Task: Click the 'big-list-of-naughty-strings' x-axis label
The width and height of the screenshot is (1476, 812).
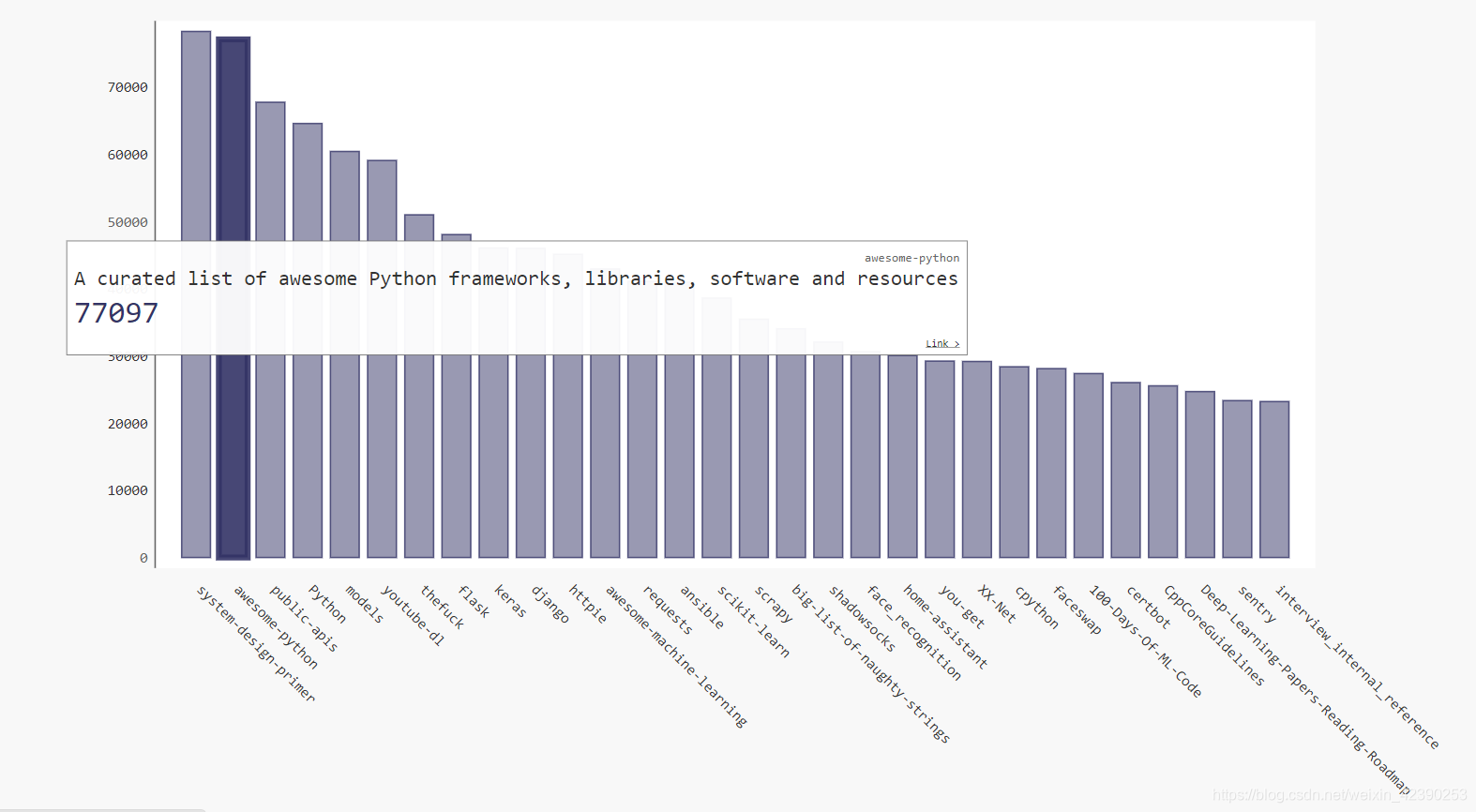Action: 870,663
